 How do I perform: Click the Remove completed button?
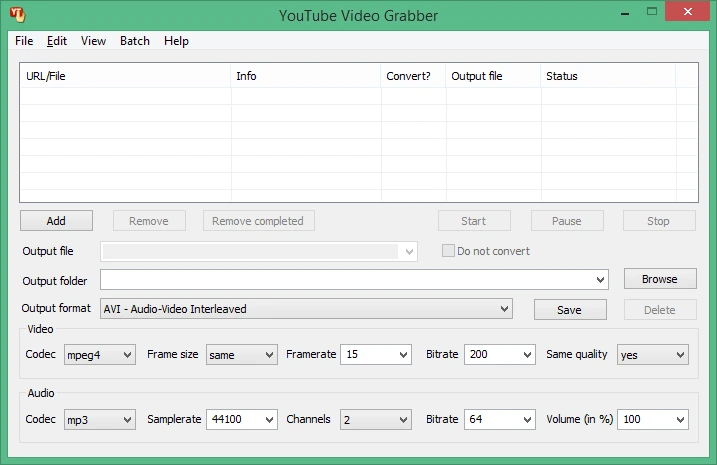[x=258, y=221]
